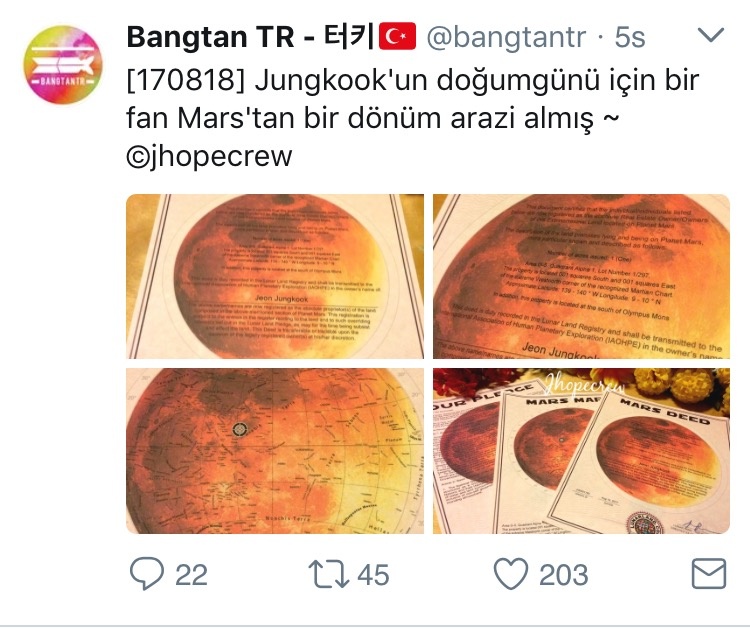Open top-left Mars deed photo

click(275, 276)
